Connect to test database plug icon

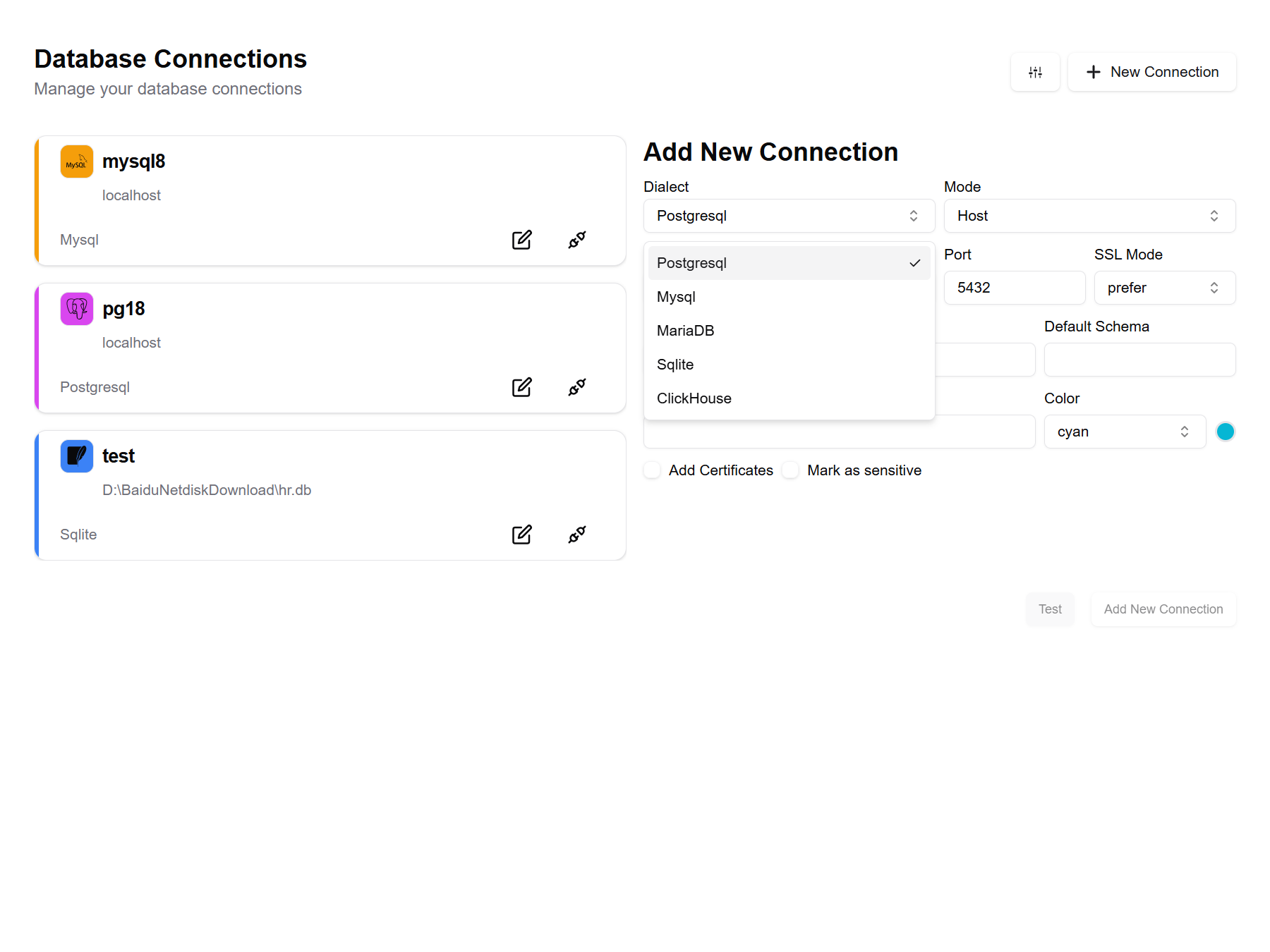[x=577, y=535]
